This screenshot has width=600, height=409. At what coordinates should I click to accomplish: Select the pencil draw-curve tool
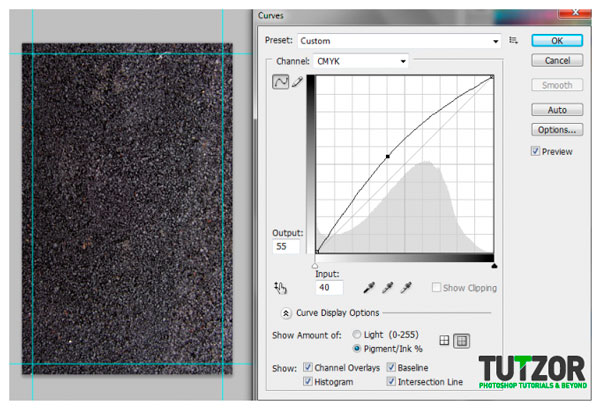point(297,82)
